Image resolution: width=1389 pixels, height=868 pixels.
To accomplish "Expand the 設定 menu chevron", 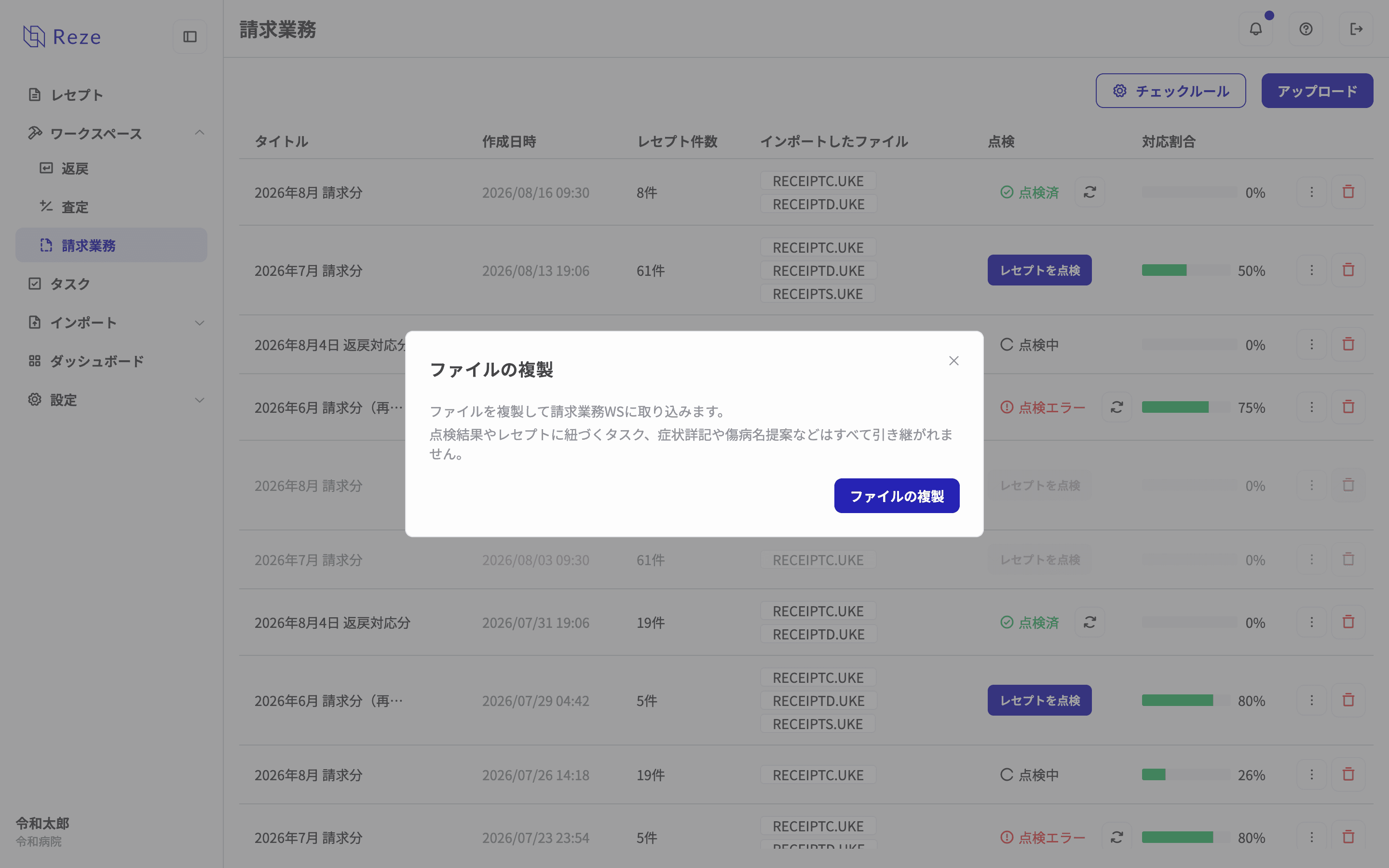I will tap(199, 400).
